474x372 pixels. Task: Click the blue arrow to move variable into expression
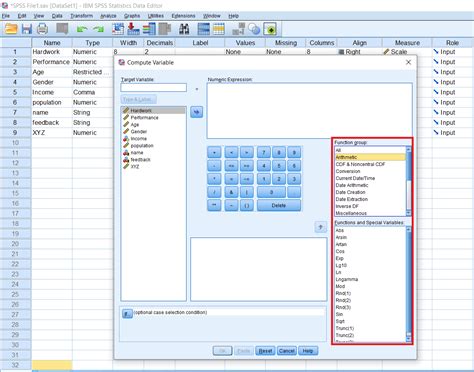coord(197,112)
